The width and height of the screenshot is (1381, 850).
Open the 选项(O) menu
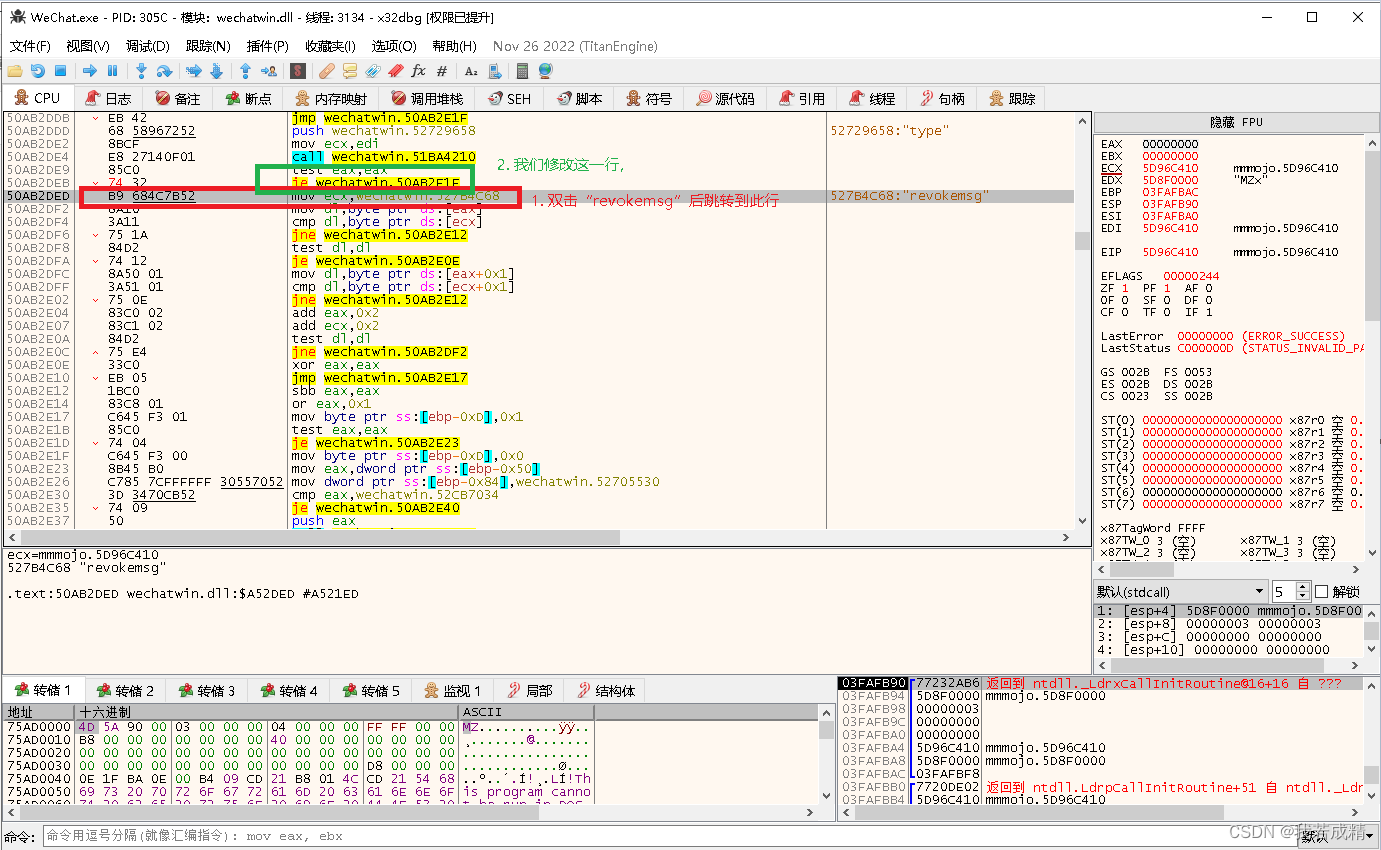(x=394, y=46)
